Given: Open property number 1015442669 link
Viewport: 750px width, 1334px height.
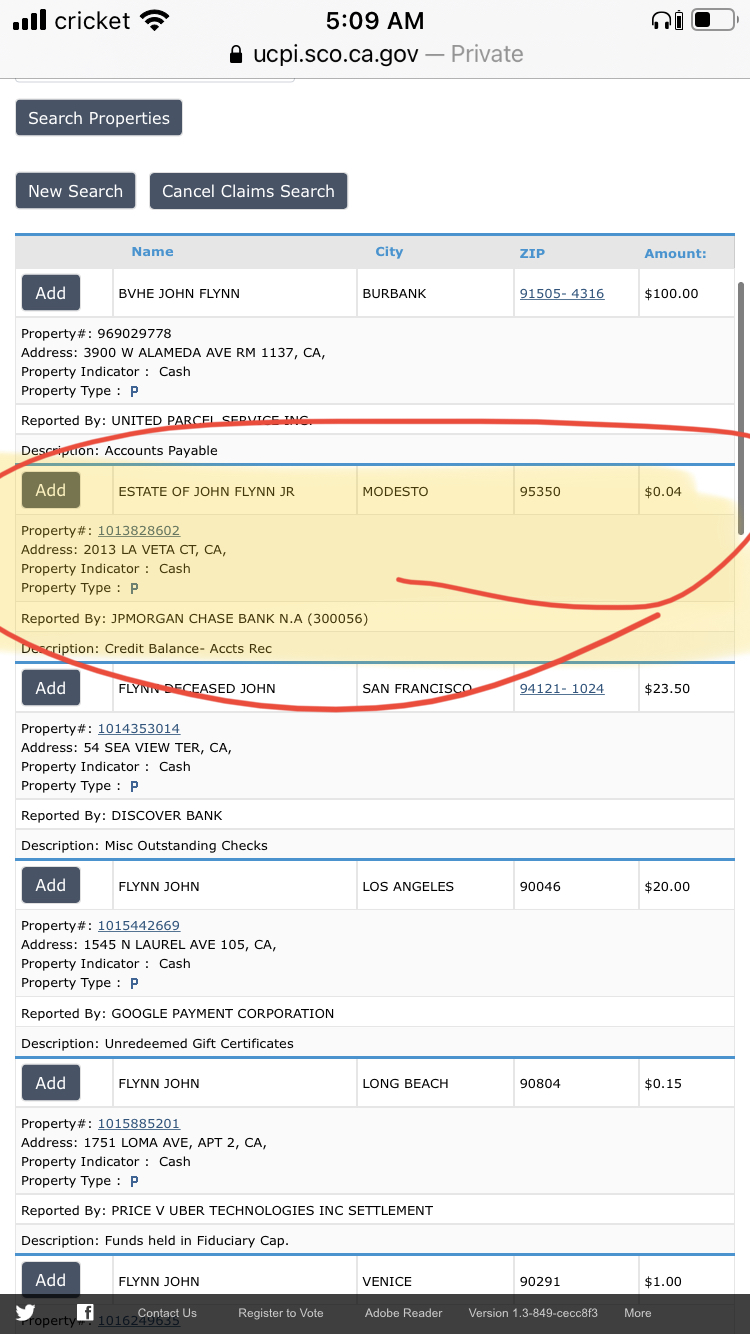Looking at the screenshot, I should click(x=139, y=926).
